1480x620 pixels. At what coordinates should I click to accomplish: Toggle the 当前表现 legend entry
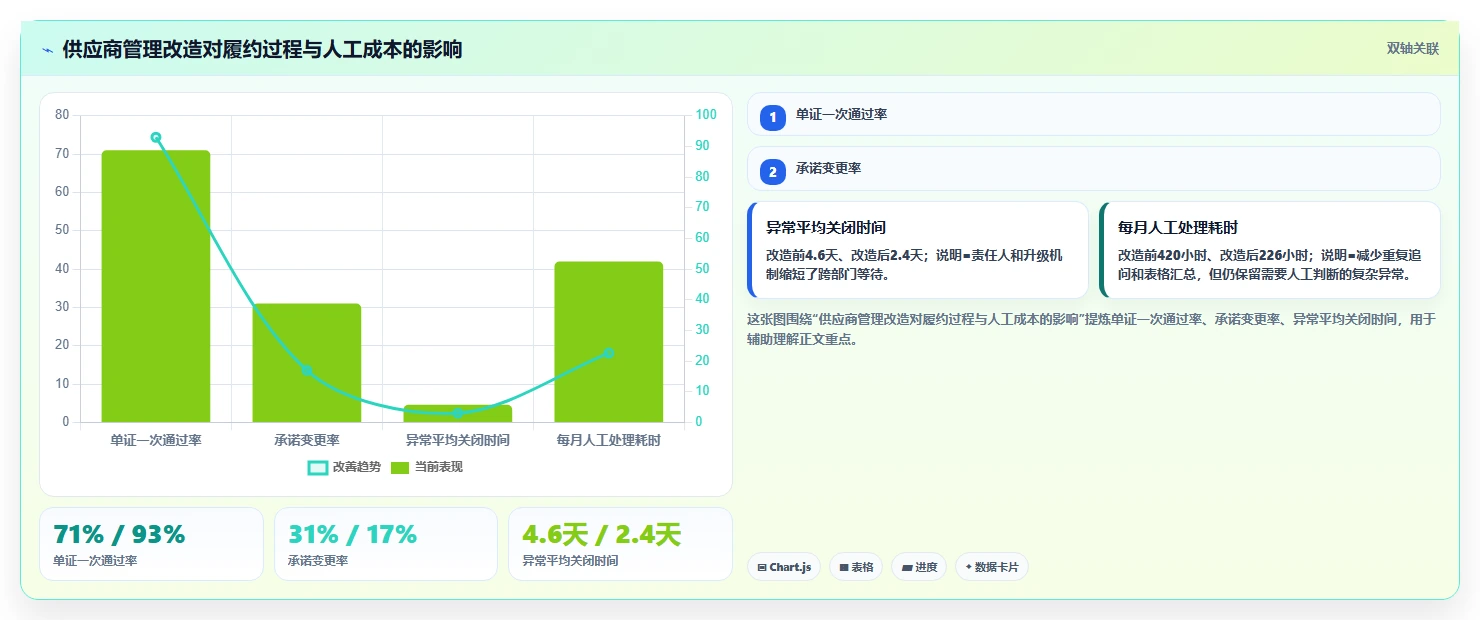pos(426,467)
